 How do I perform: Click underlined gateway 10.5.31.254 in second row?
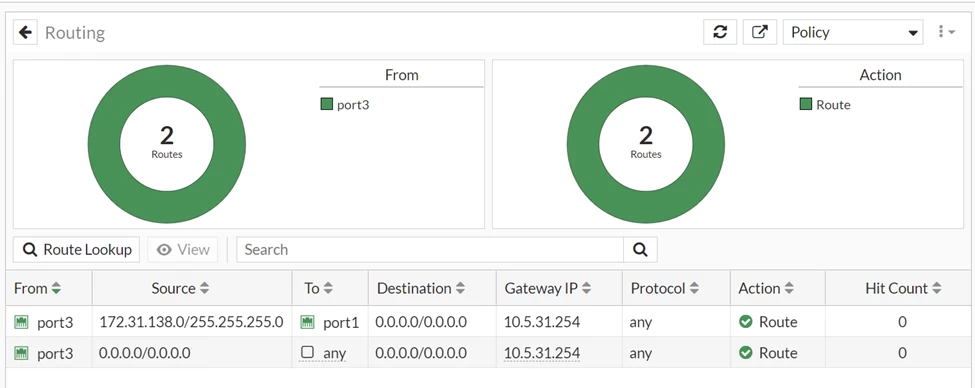542,353
